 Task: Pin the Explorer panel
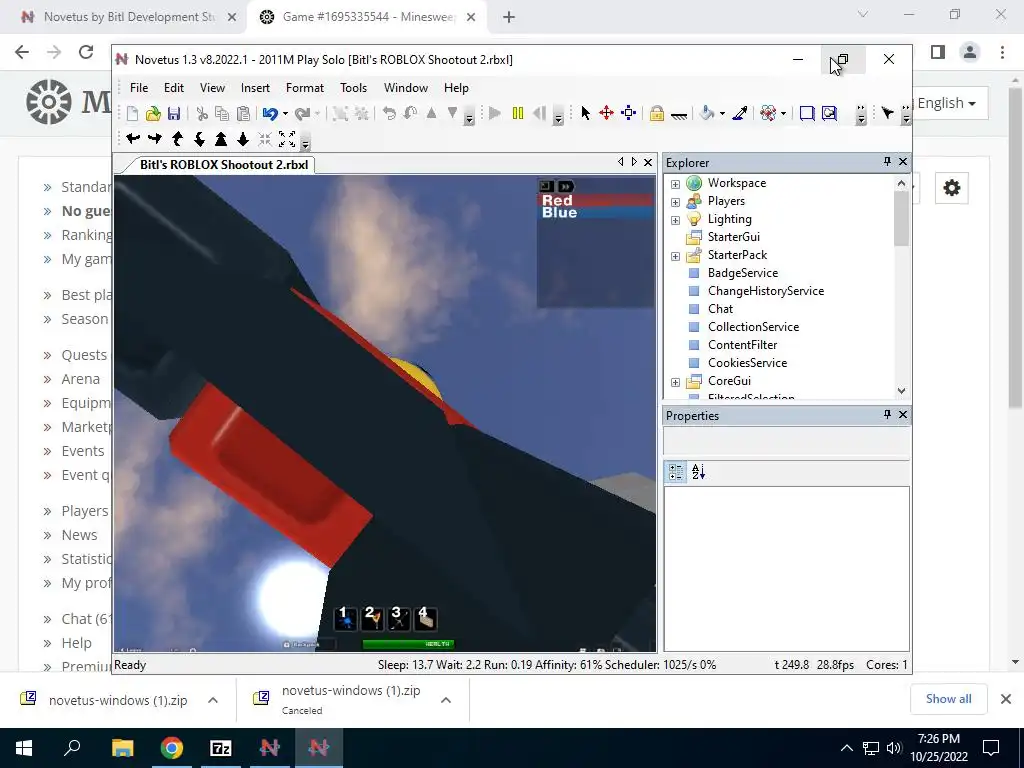(x=887, y=161)
